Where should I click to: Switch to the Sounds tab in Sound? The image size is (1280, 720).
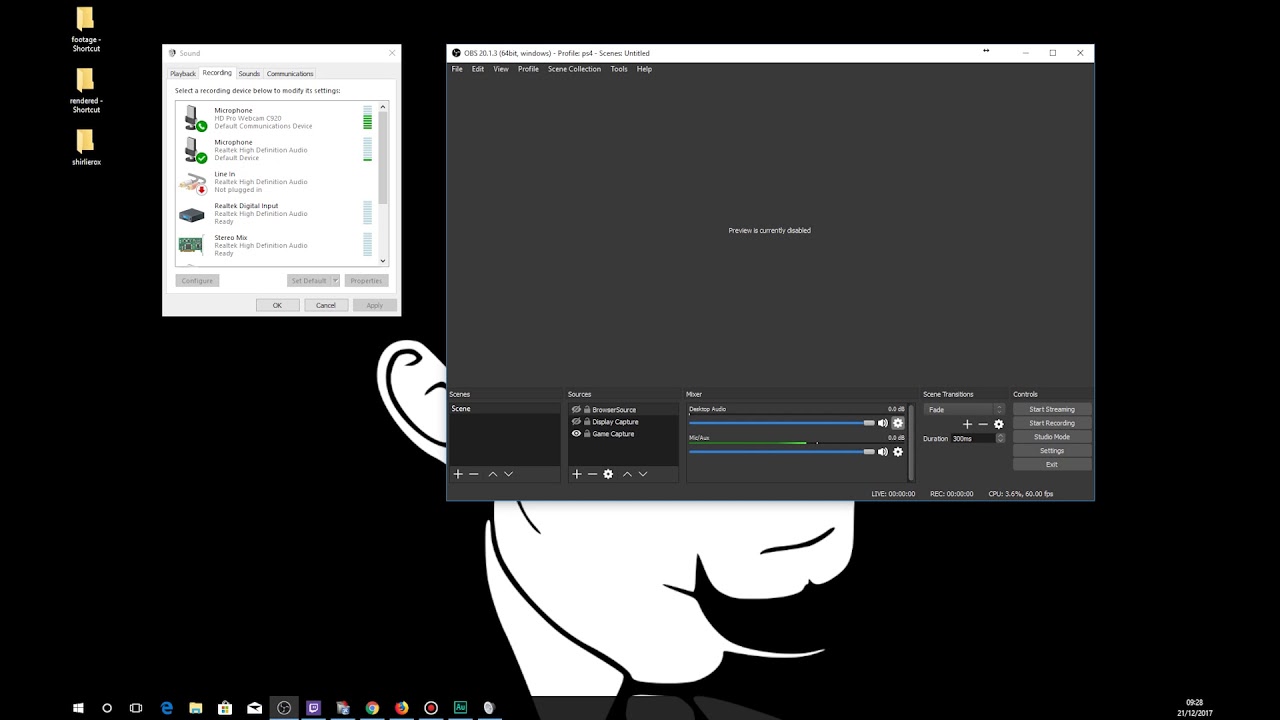249,74
